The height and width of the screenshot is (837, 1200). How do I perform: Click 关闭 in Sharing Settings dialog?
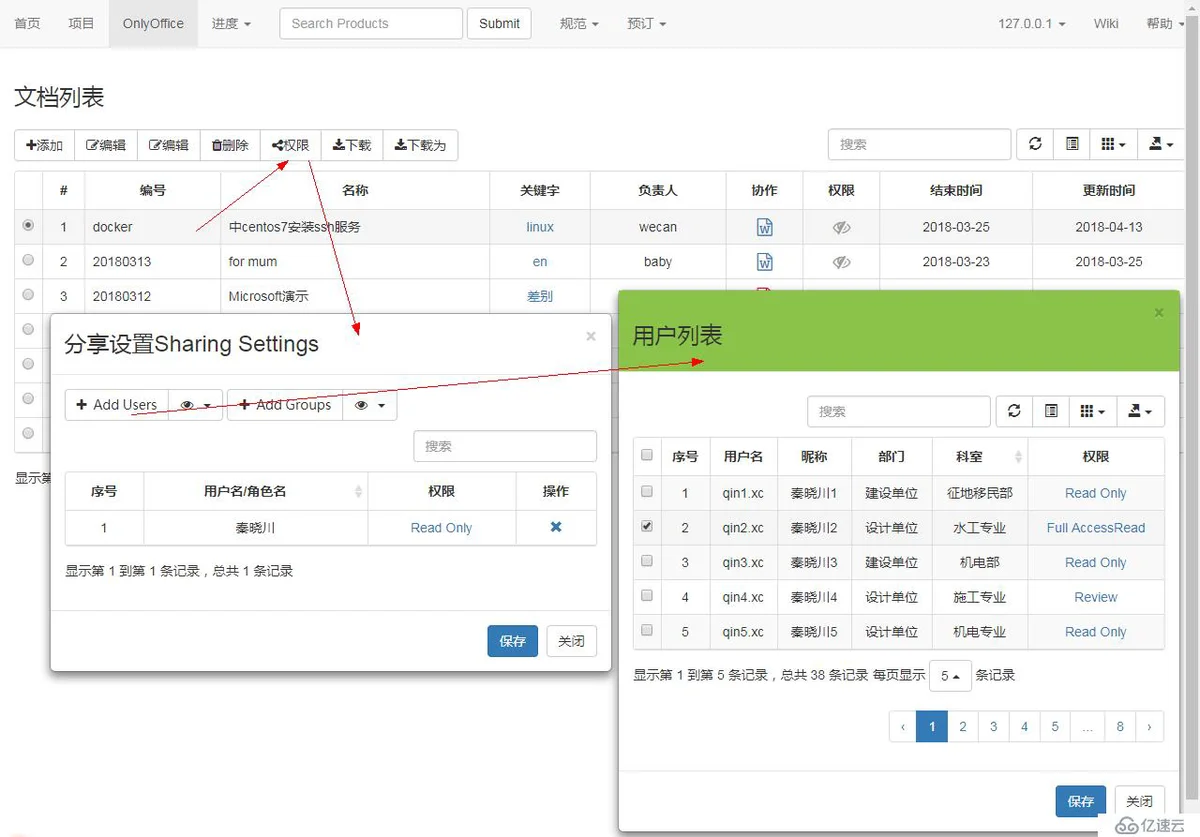tap(571, 641)
